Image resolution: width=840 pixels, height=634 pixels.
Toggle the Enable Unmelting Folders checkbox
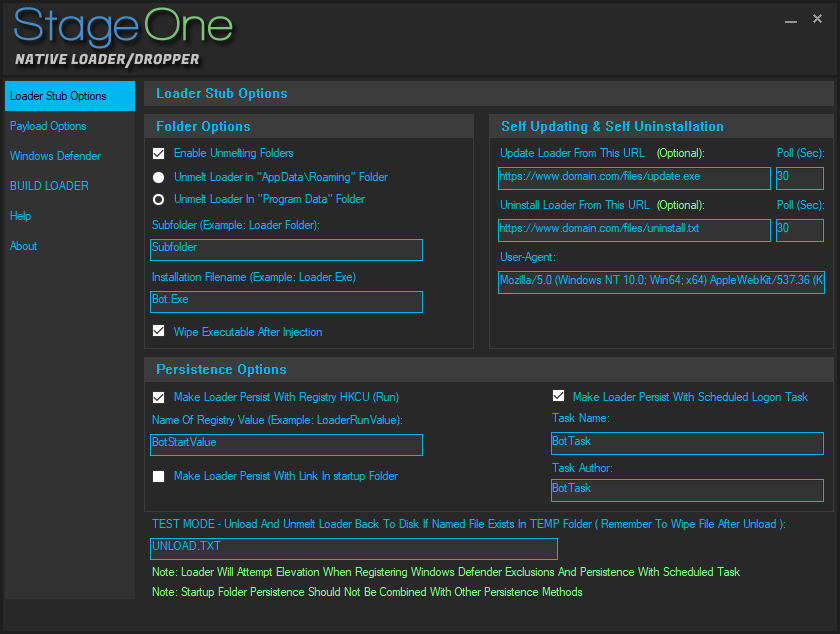click(159, 154)
